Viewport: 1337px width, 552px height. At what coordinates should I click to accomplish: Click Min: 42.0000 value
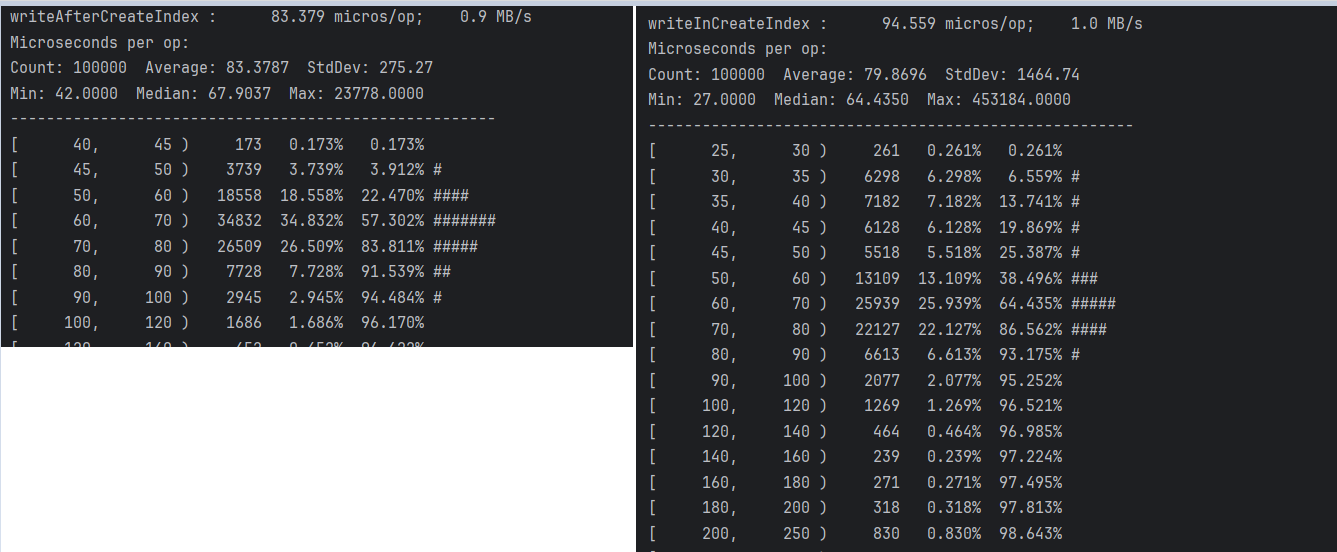pyautogui.click(x=64, y=94)
